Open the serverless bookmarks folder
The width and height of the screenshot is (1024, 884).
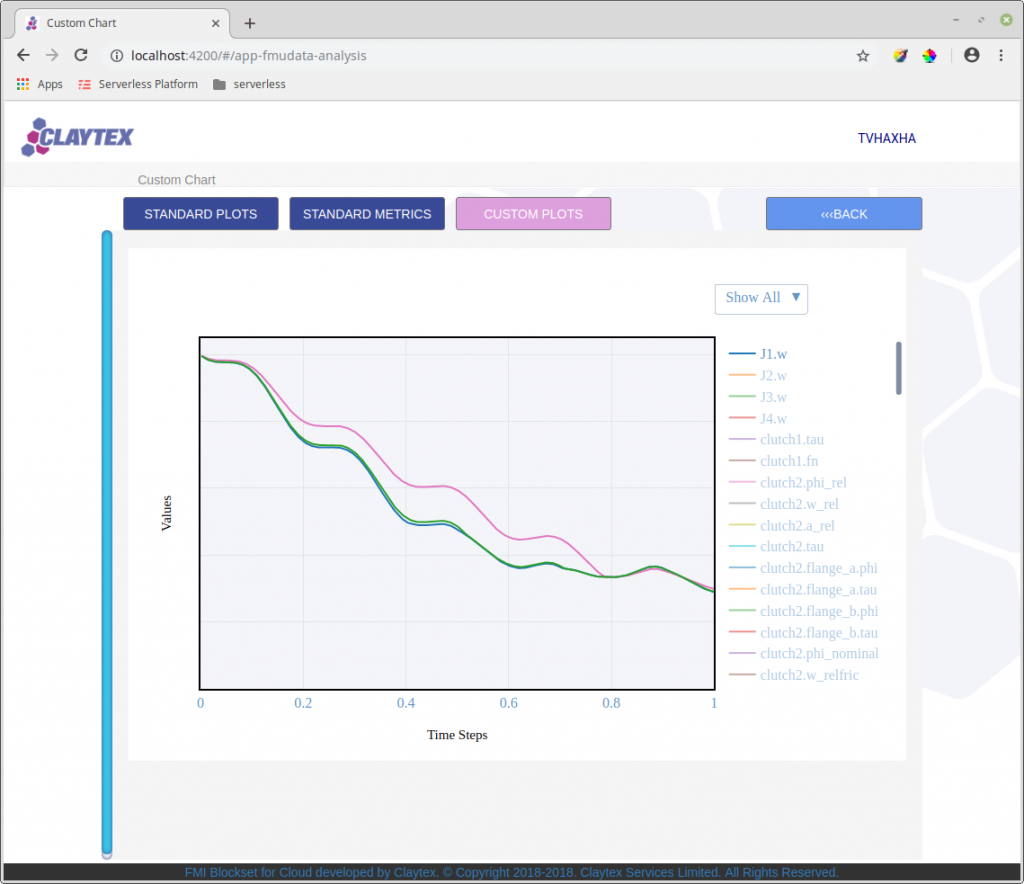point(249,84)
